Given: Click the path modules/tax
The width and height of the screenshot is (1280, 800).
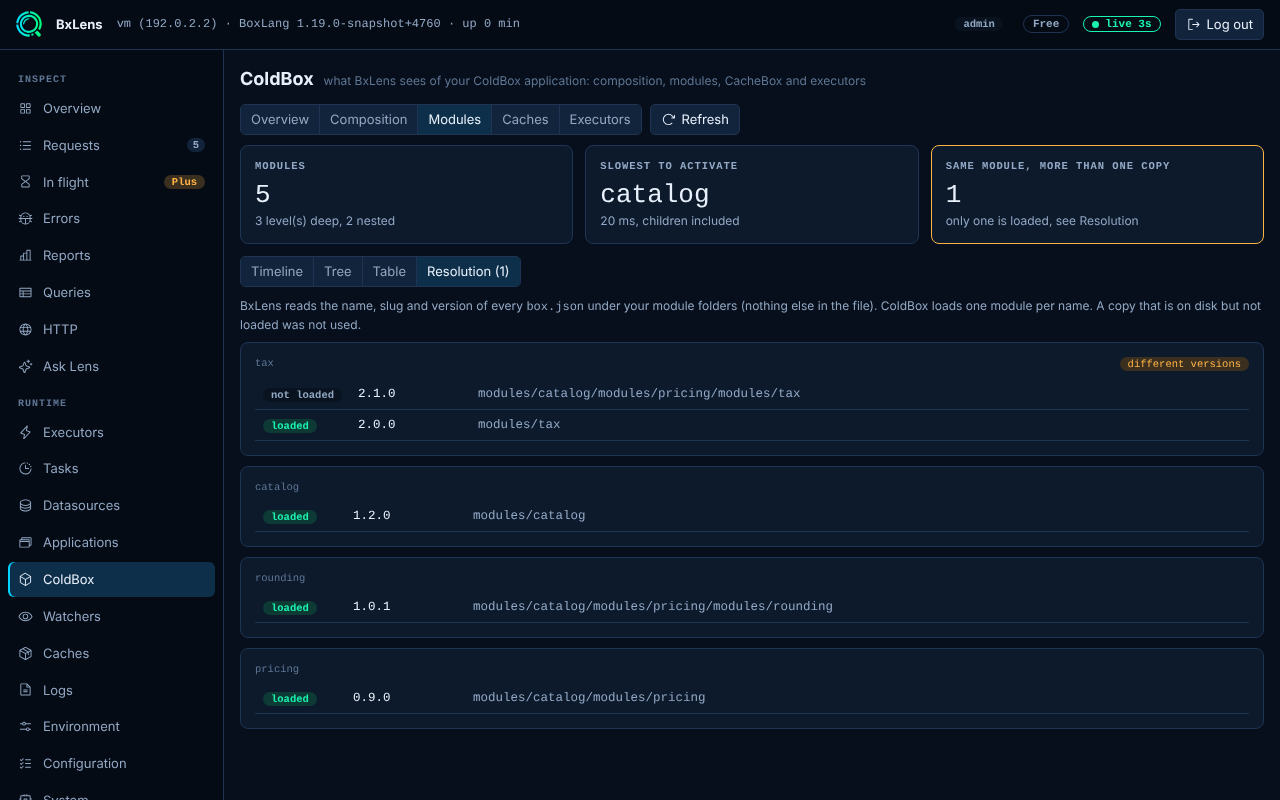Looking at the screenshot, I should [519, 424].
